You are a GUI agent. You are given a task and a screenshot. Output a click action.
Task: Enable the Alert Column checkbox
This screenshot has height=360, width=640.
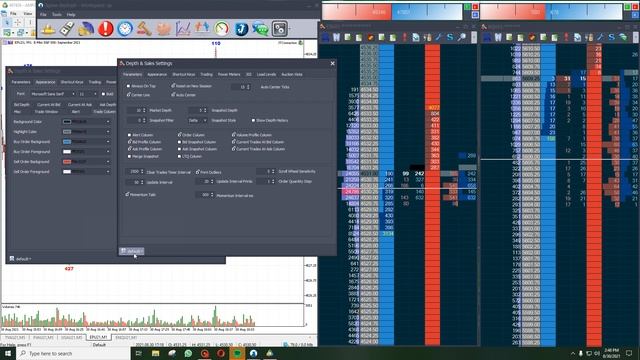coord(129,135)
